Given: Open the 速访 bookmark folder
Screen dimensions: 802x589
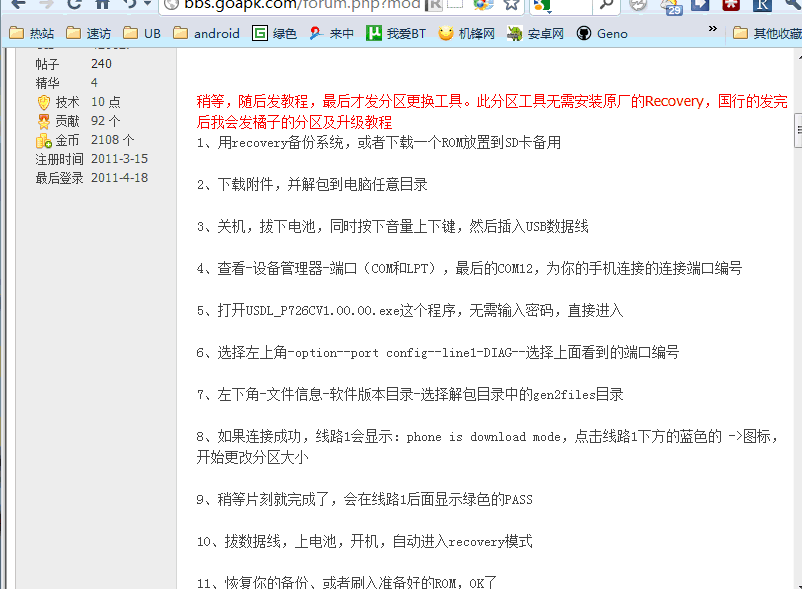Looking at the screenshot, I should click(89, 33).
